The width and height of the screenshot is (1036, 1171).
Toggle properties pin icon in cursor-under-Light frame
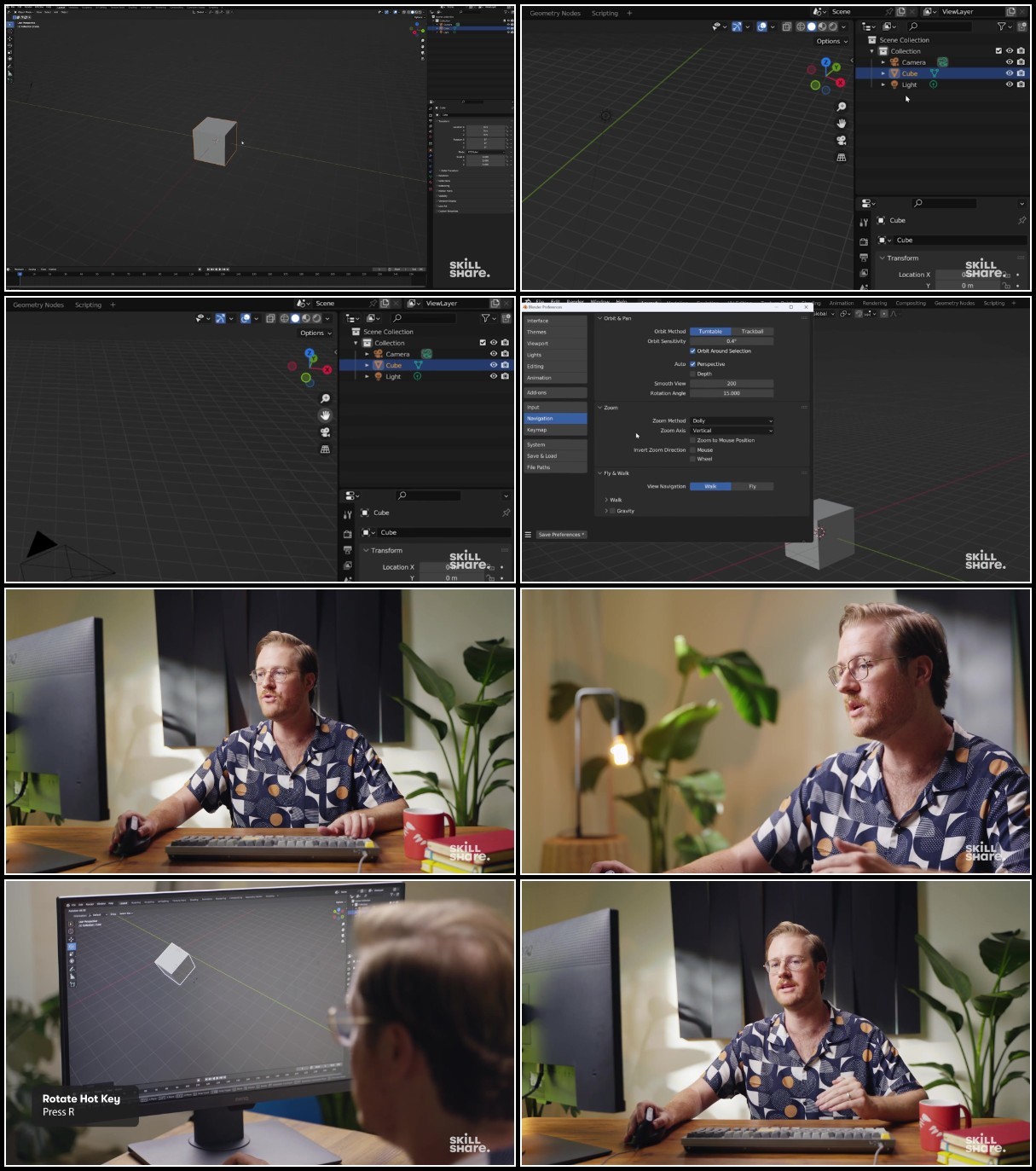coord(1022,220)
